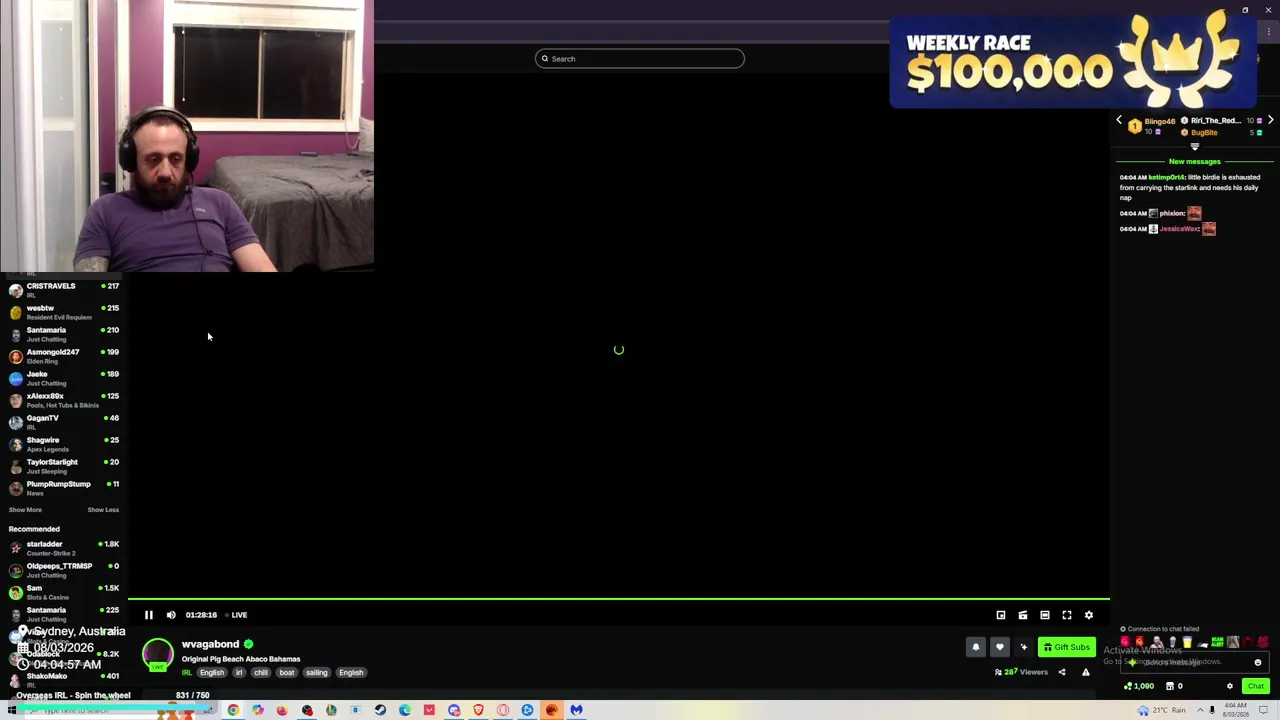Open TaylorStarlight channel in sidebar
This screenshot has height=720, width=1280.
pos(64,466)
